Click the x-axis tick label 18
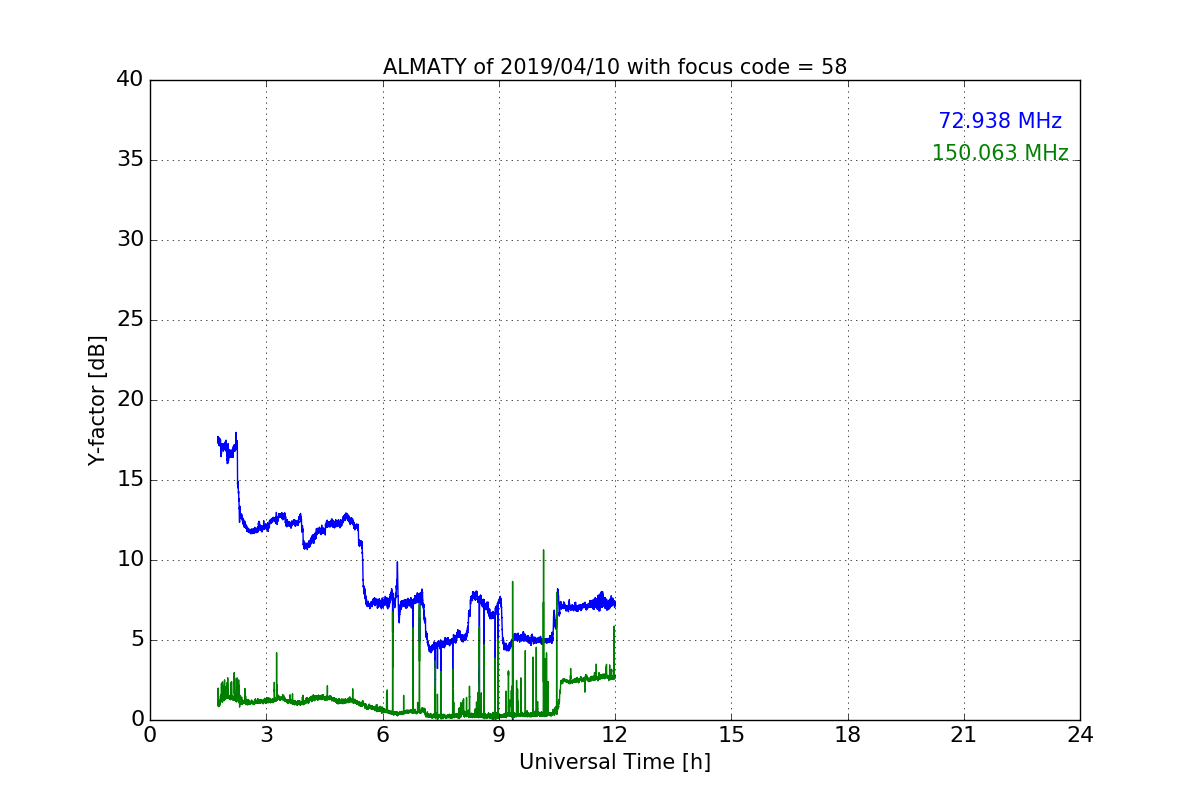Image resolution: width=1200 pixels, height=800 pixels. [x=847, y=735]
